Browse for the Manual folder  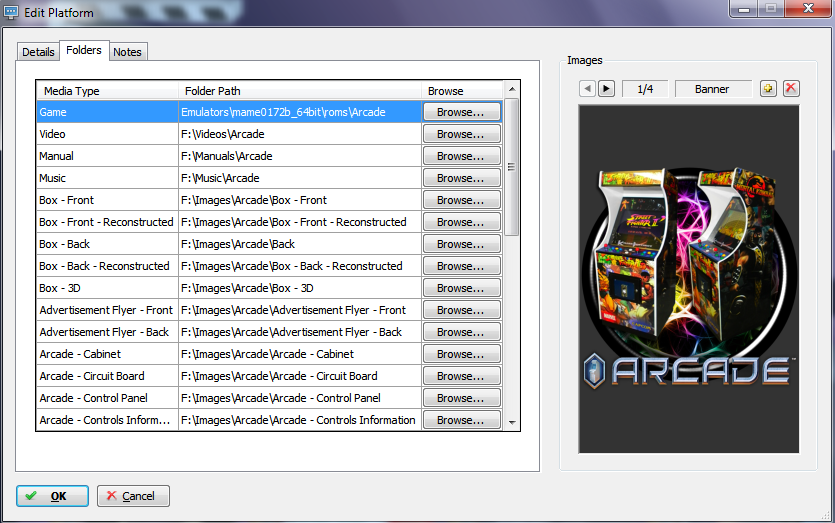(x=462, y=156)
